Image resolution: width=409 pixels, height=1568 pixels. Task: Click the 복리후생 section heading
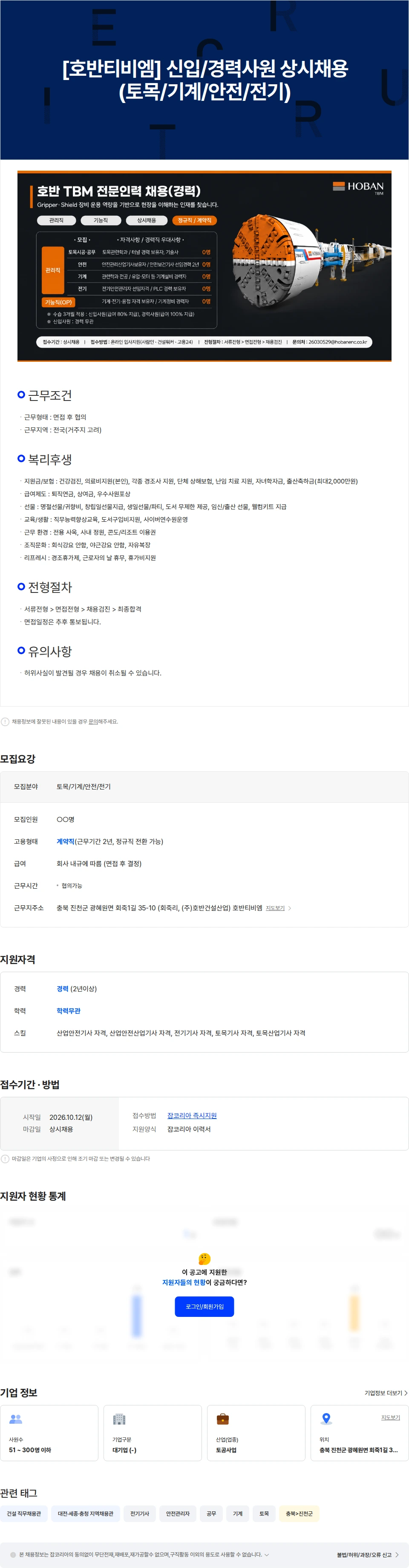pyautogui.click(x=50, y=460)
